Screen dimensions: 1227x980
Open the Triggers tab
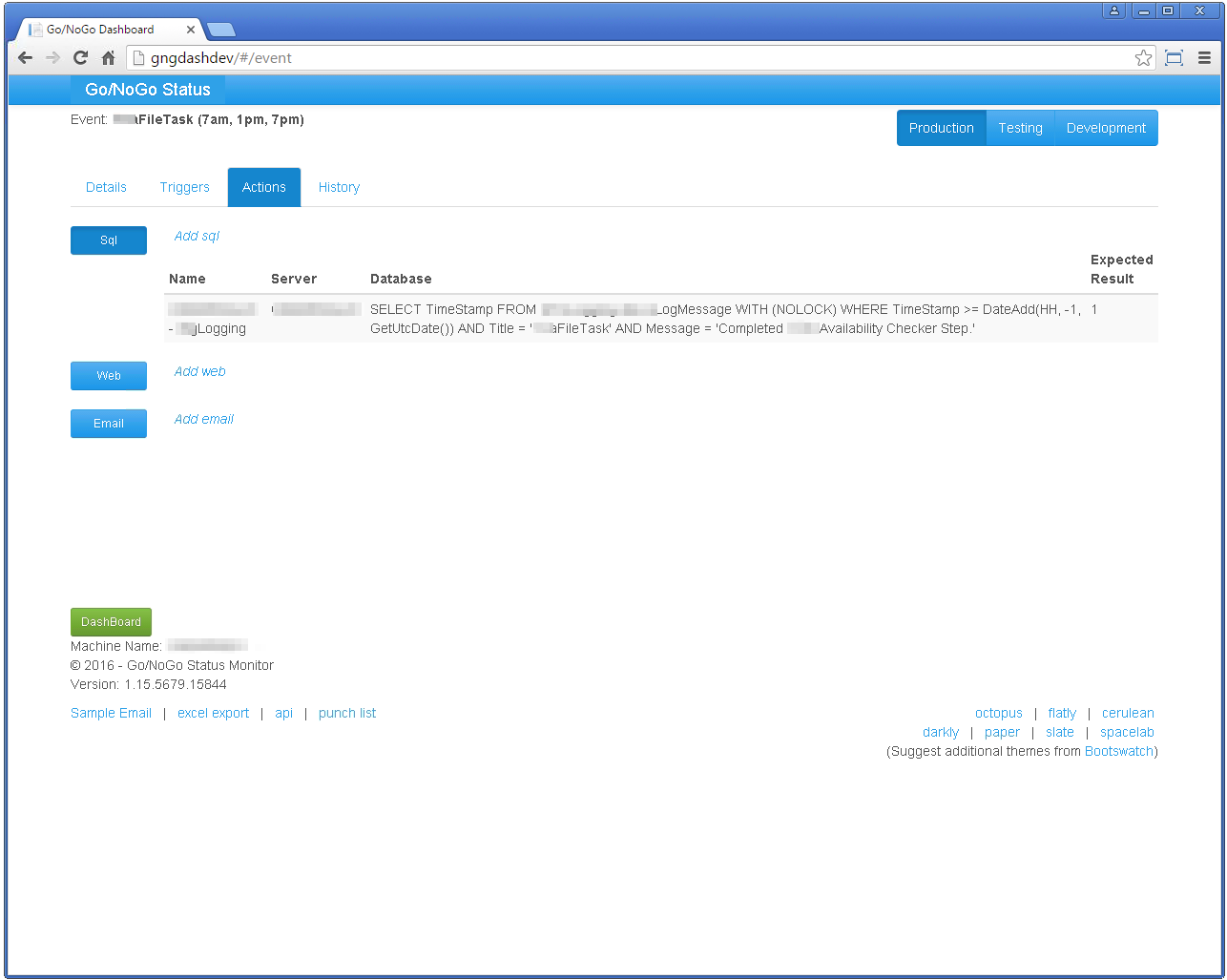[184, 187]
